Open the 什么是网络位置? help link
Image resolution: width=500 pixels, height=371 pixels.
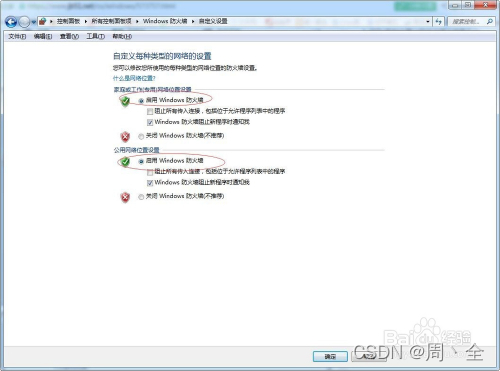pyautogui.click(x=134, y=78)
